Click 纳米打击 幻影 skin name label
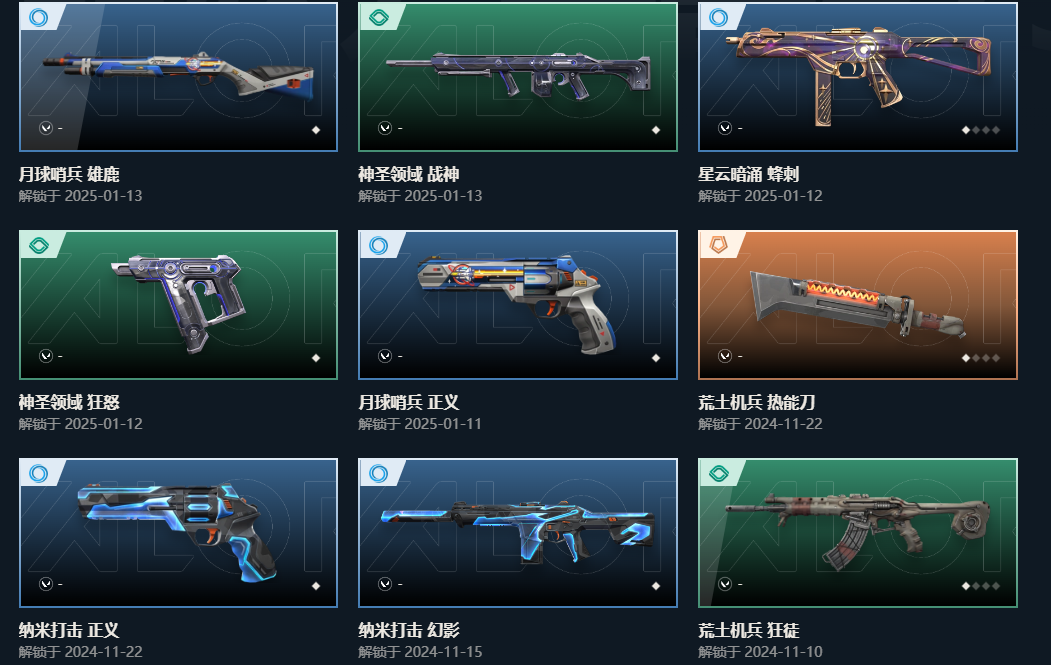The height and width of the screenshot is (665, 1051). (409, 630)
